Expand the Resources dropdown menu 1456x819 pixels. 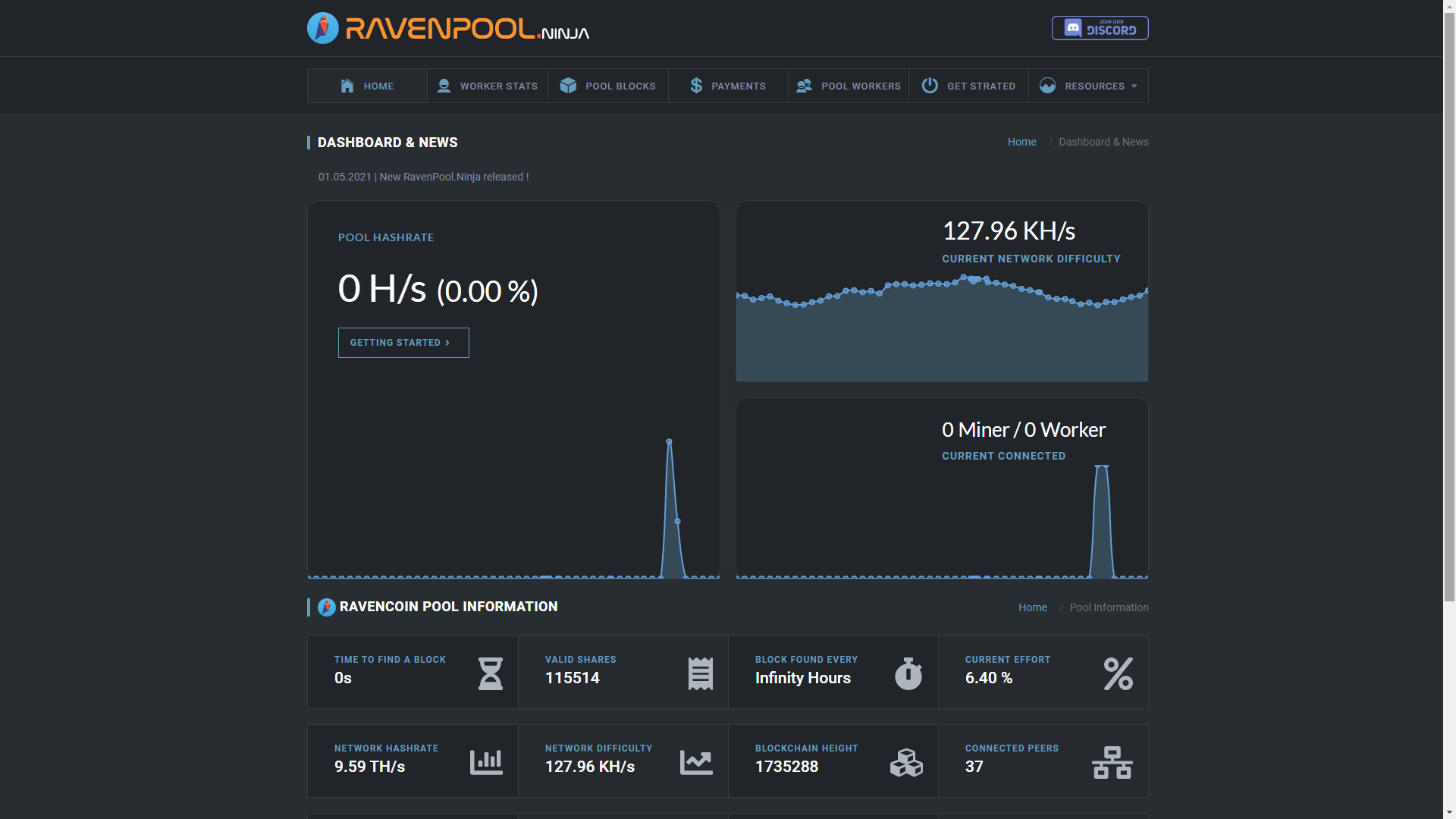tap(1088, 86)
